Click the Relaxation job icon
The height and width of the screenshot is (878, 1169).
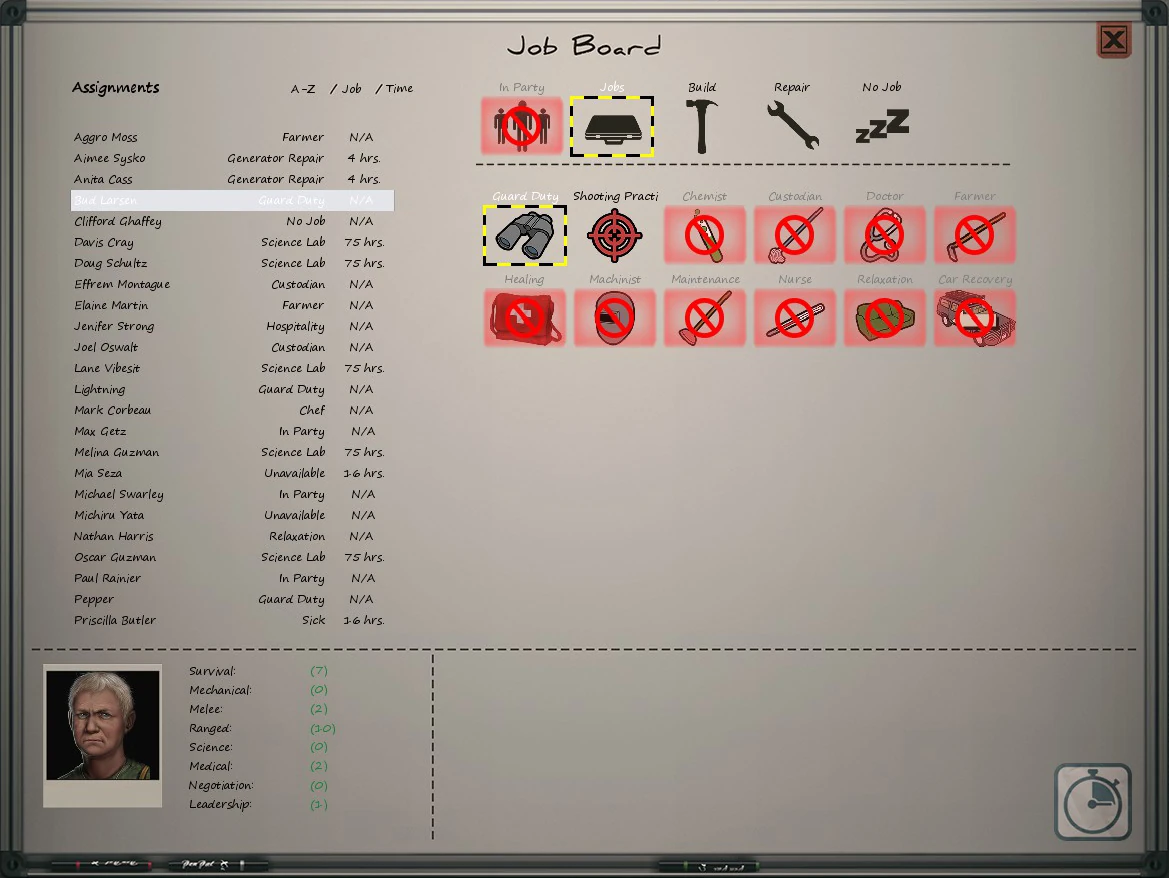click(x=885, y=318)
